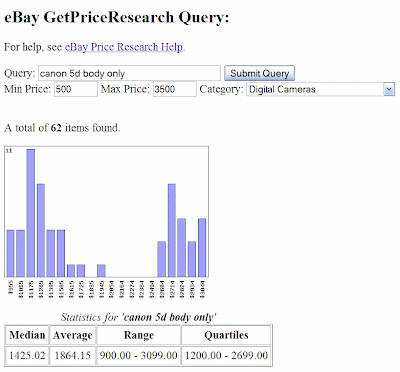Screen dimensions: 400x372
Task: Click the average value 1864.15
Action: (73, 355)
